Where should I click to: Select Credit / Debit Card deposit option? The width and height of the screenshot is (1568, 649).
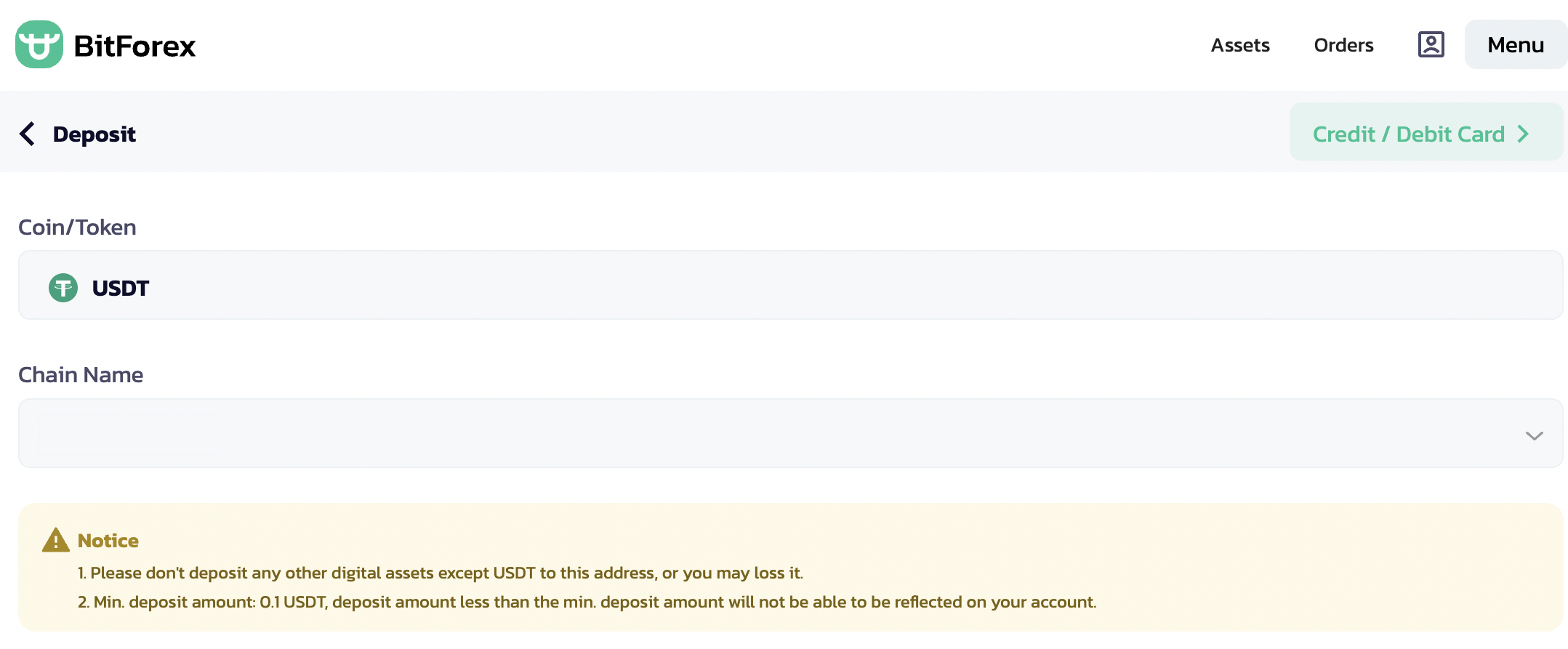tap(1426, 132)
